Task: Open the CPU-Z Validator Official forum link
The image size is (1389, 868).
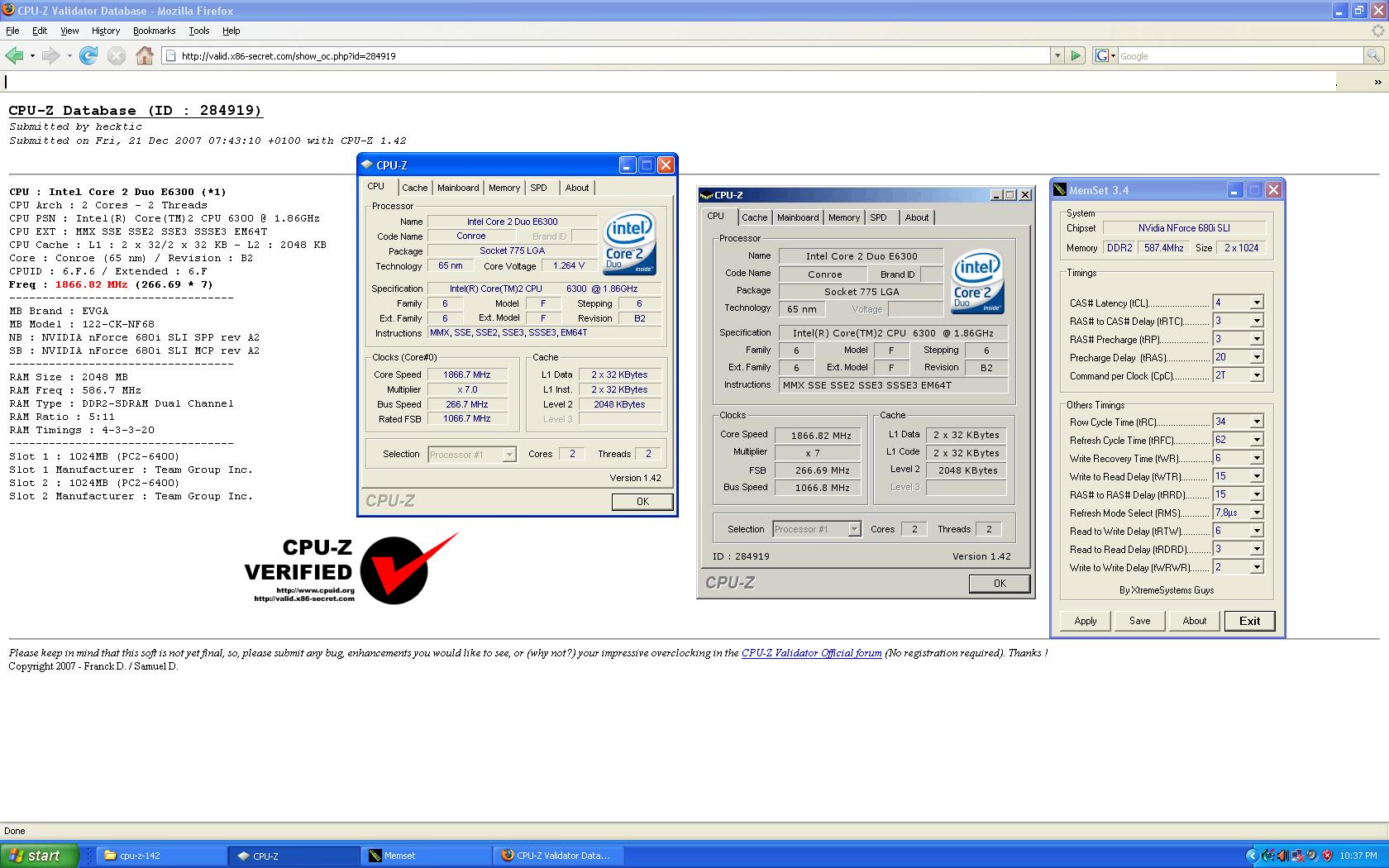Action: click(811, 653)
